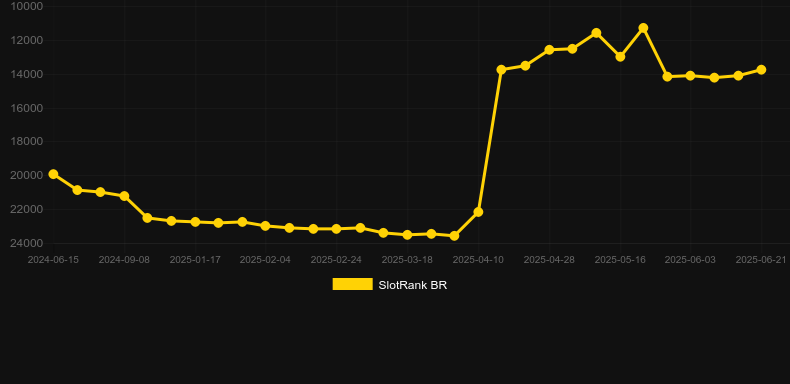Click the 2024-06-15 x-axis date label

pos(53,260)
